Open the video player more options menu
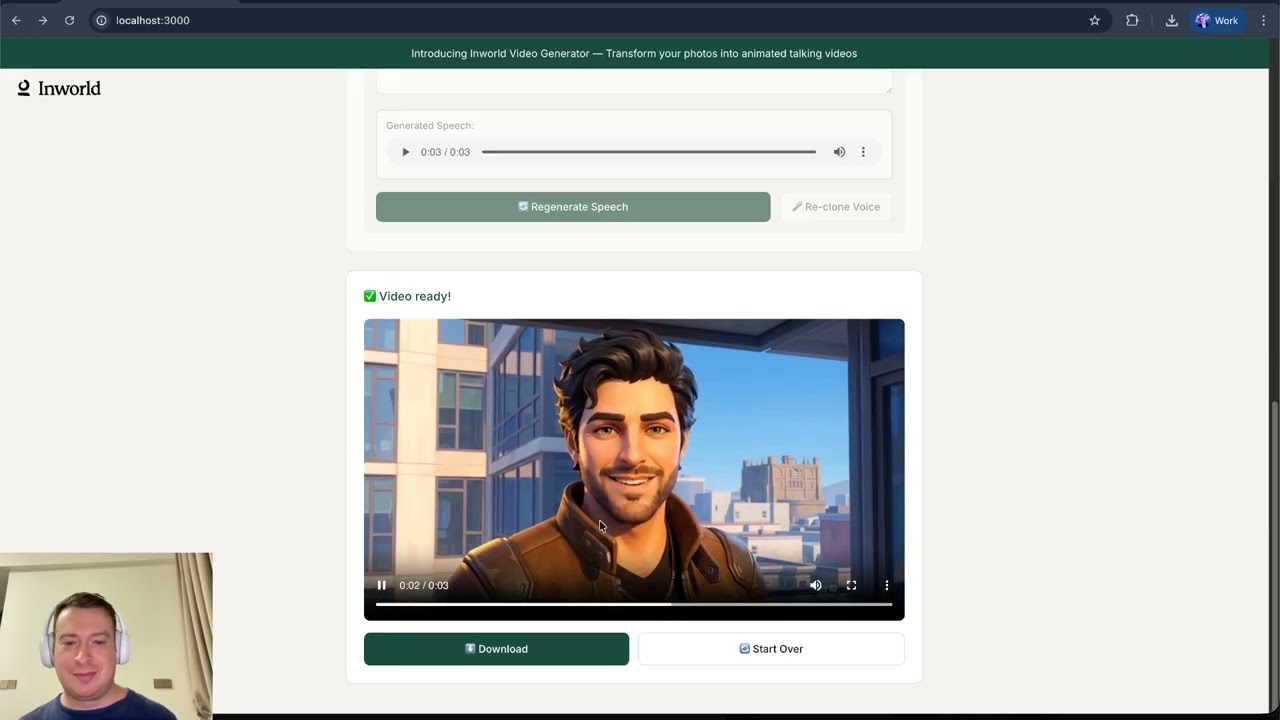 coord(886,585)
